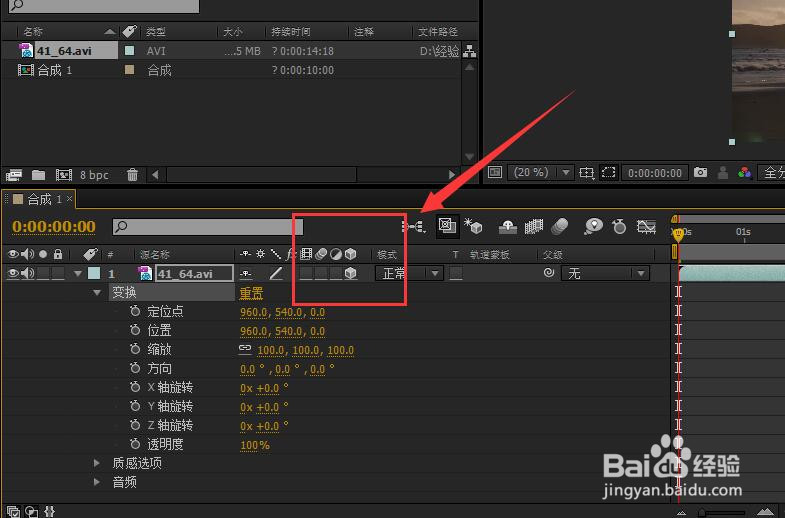This screenshot has height=518, width=785.
Task: Open the viewer magnification (20 %) dropdown
Action: (540, 173)
